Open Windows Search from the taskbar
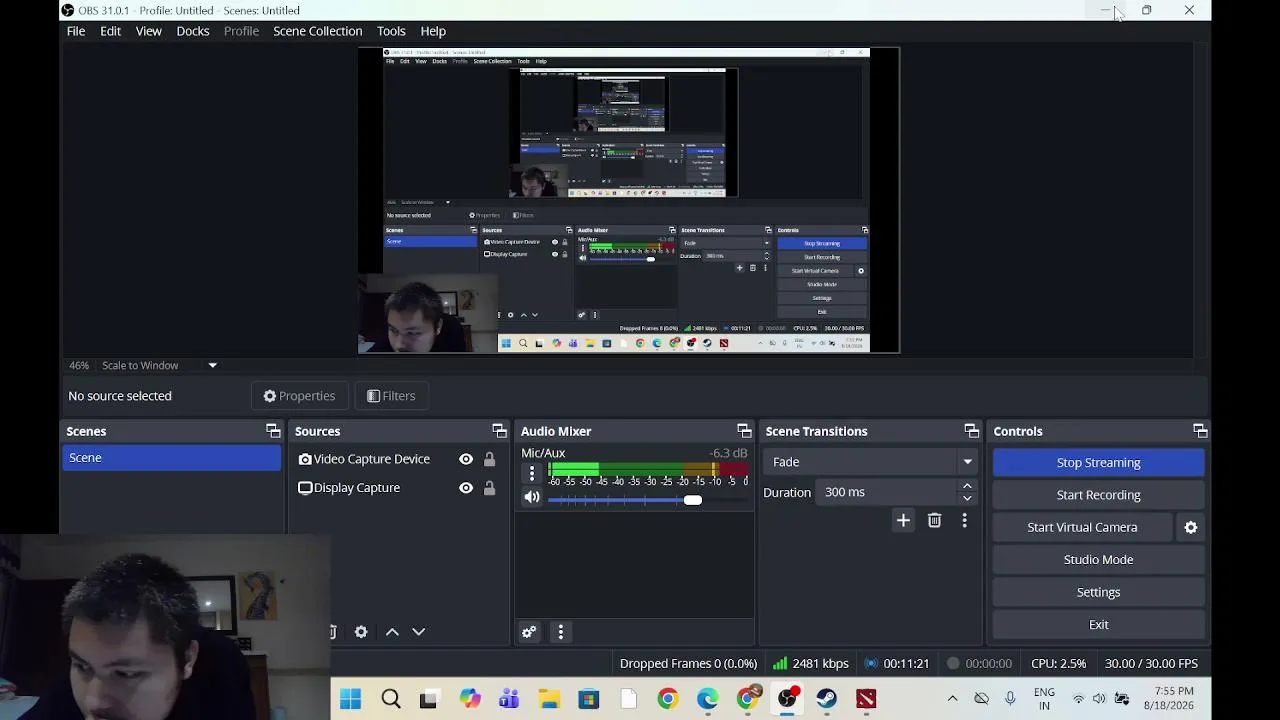This screenshot has height=720, width=1280. [x=391, y=699]
